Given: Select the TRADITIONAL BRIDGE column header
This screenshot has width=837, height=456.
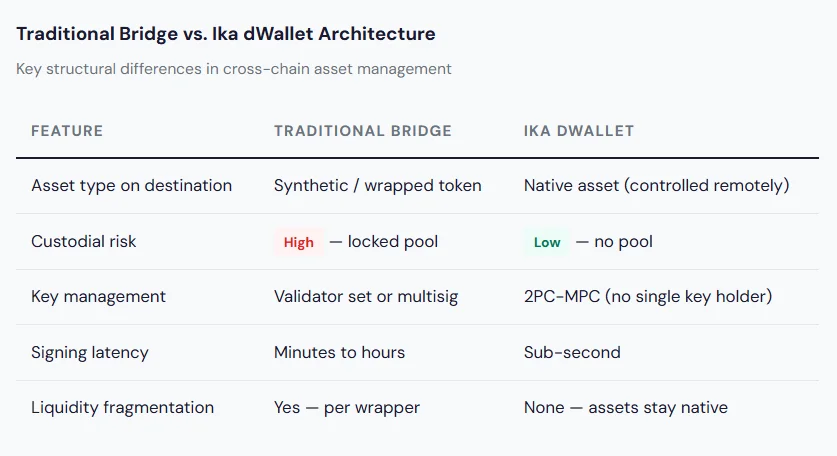Looking at the screenshot, I should (x=363, y=131).
